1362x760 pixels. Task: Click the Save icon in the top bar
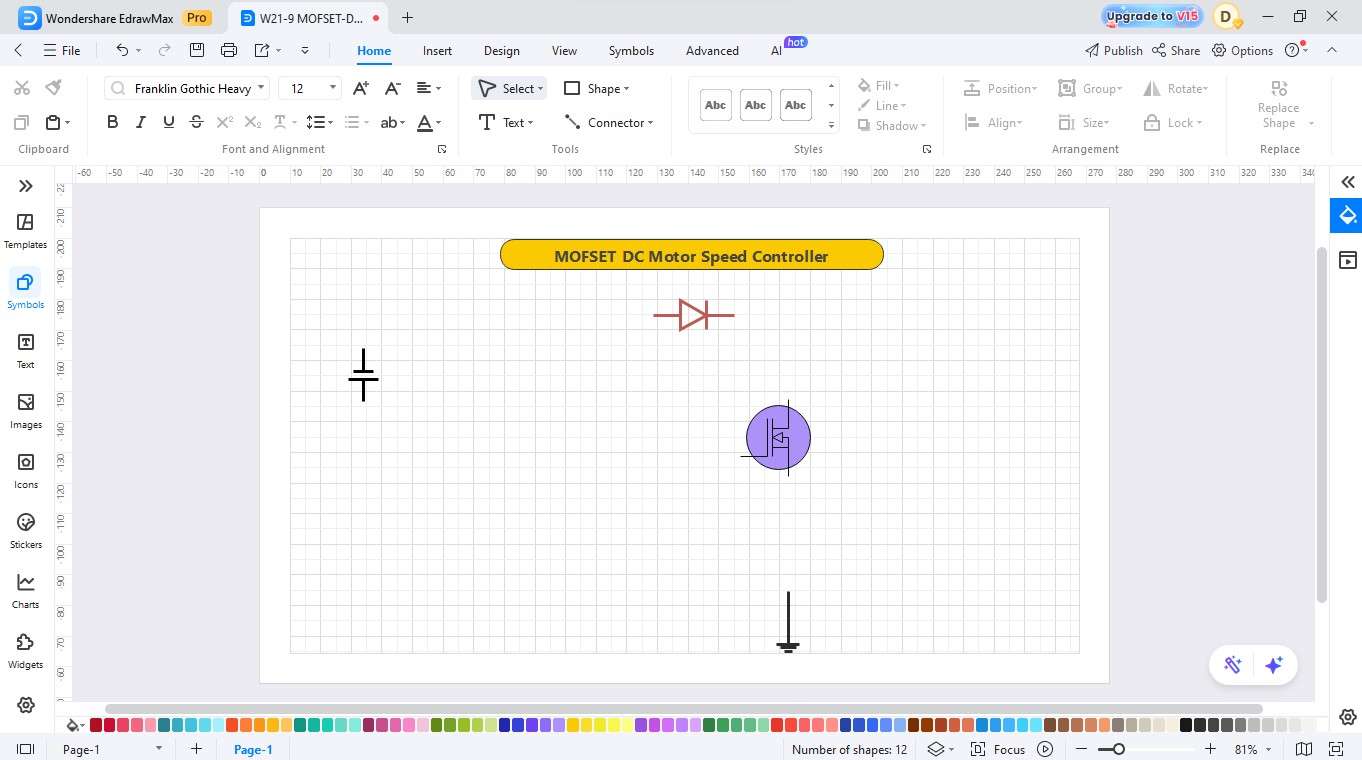click(197, 50)
